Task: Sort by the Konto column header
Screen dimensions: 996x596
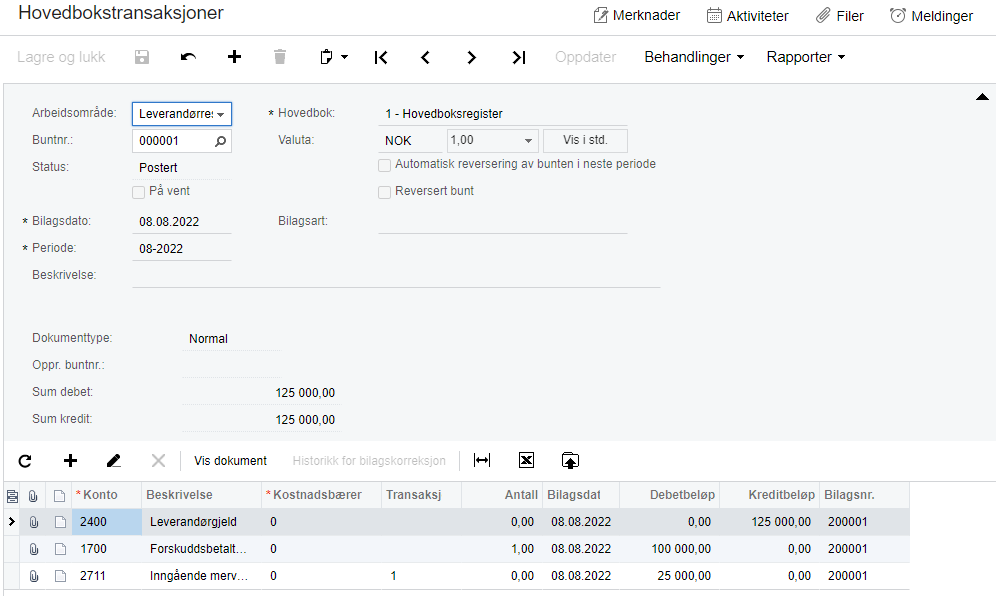Action: (100, 495)
